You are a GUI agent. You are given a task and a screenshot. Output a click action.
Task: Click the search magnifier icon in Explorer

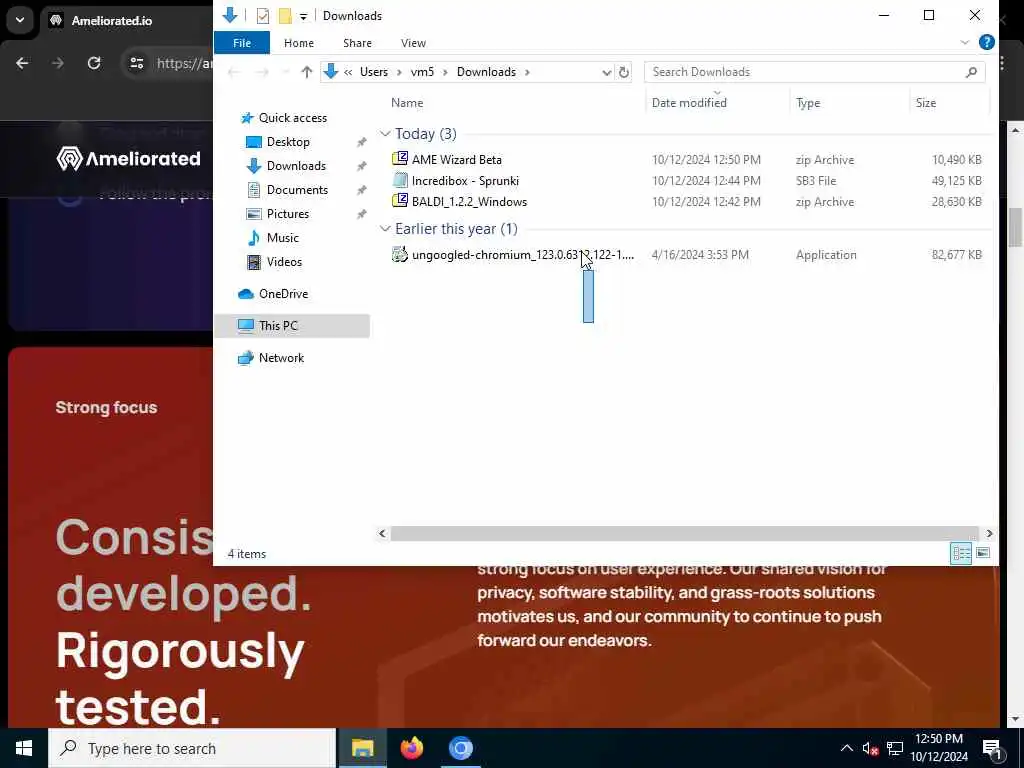971,72
